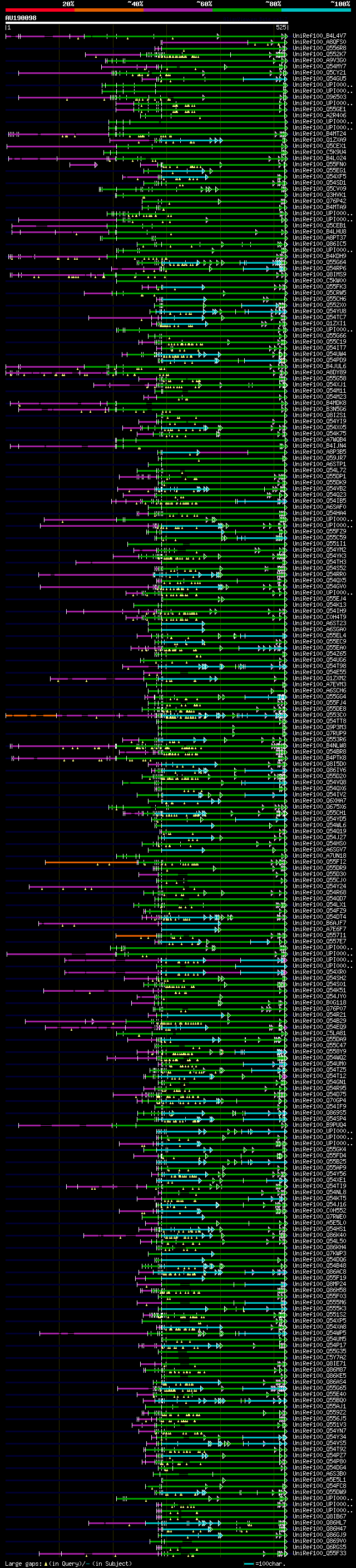
Task: Click the red 20% identity legend bar
Action: (x=39, y=10)
